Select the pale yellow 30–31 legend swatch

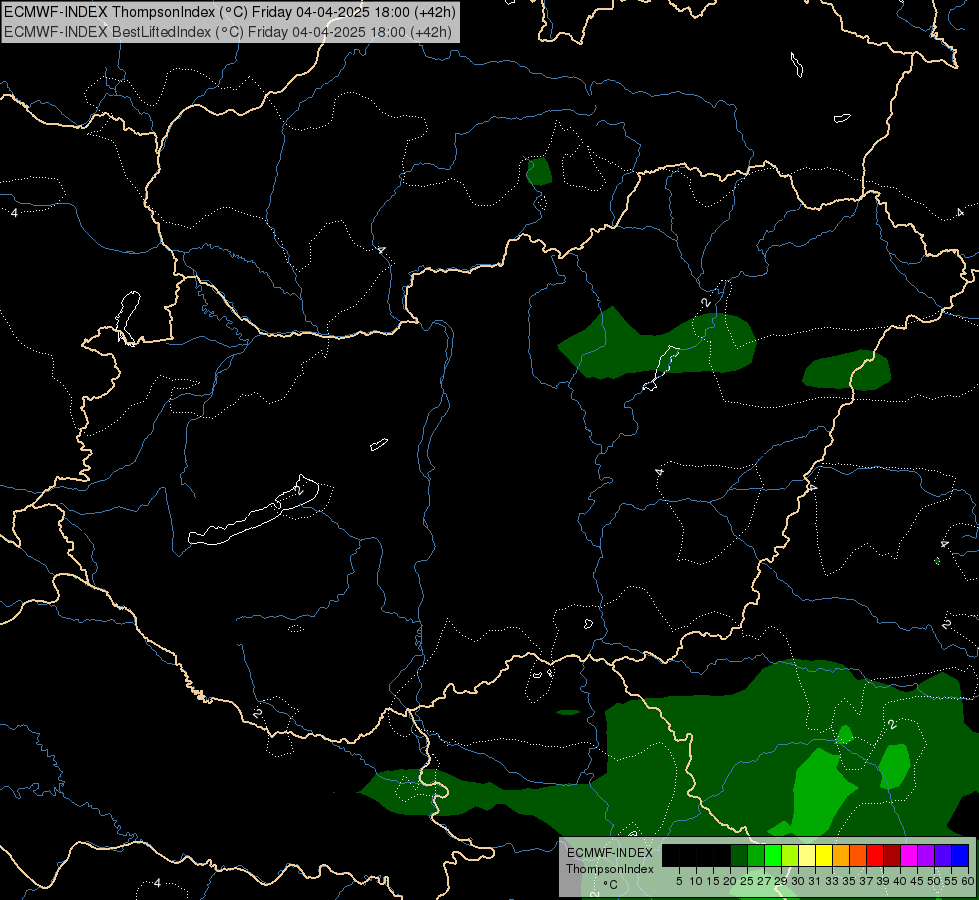click(x=807, y=855)
